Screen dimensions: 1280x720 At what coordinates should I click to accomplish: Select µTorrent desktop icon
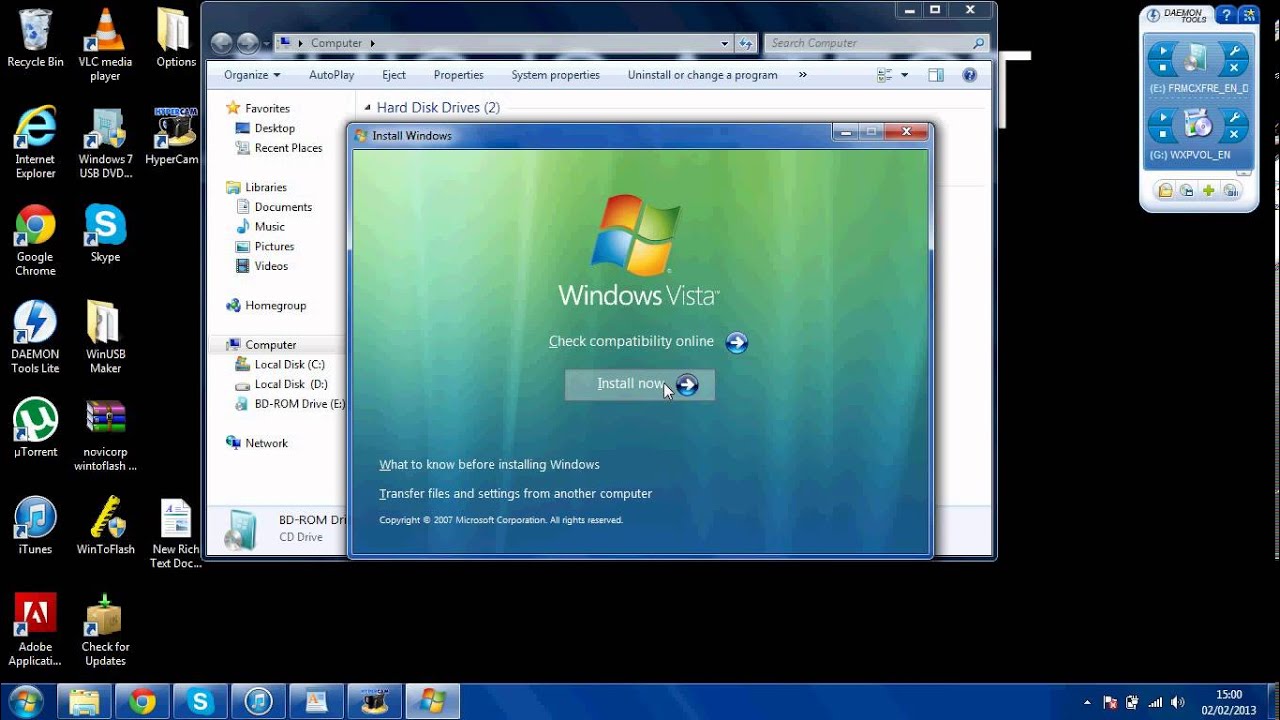point(35,429)
